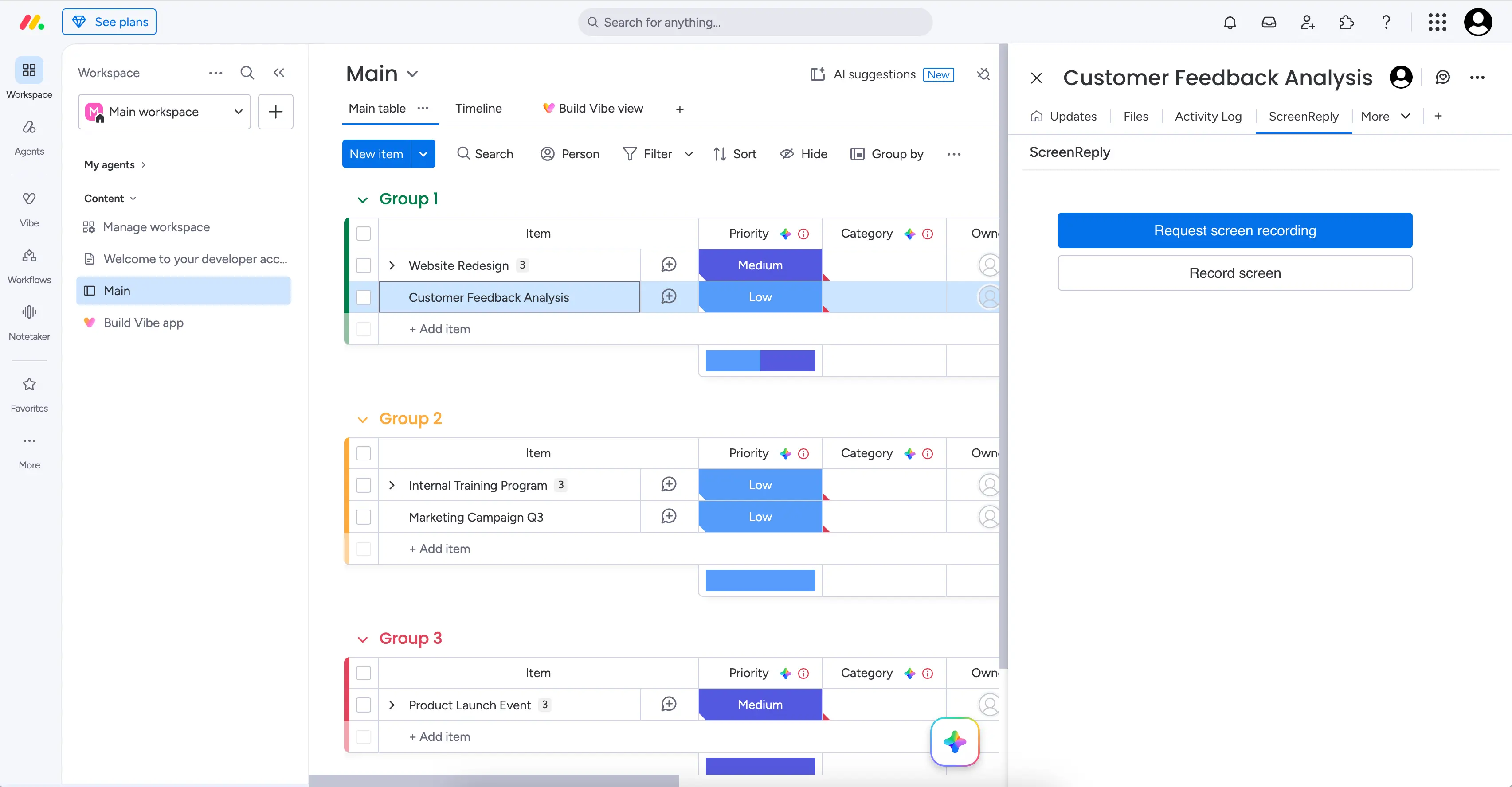Image resolution: width=1512 pixels, height=787 pixels.
Task: Check the Customer Feedback Analysis row checkbox
Action: [364, 297]
